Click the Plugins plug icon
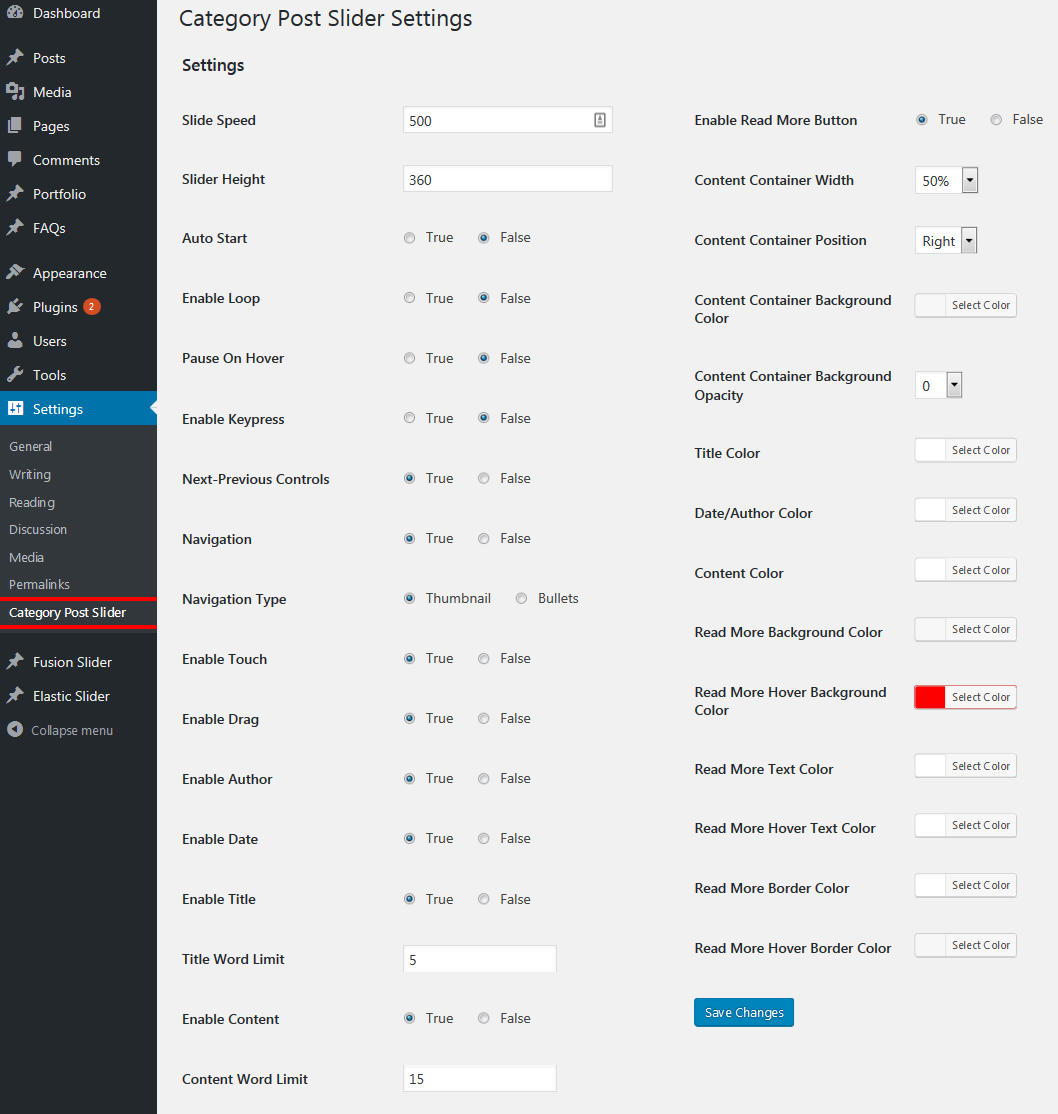 [15, 306]
